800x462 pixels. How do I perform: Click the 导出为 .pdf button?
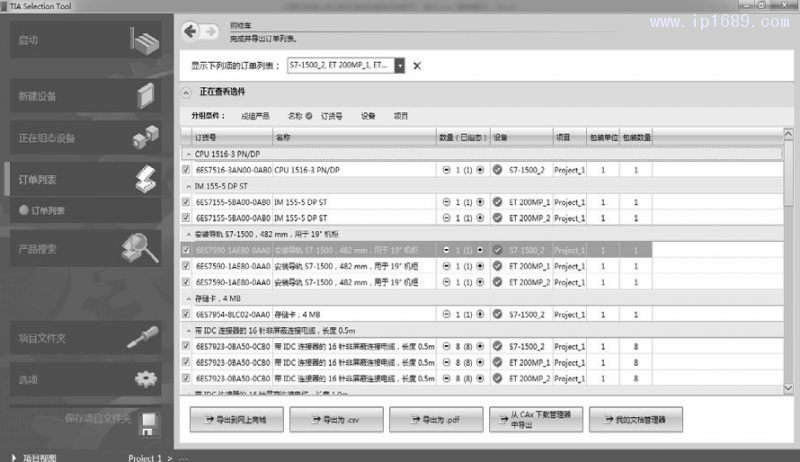point(428,420)
